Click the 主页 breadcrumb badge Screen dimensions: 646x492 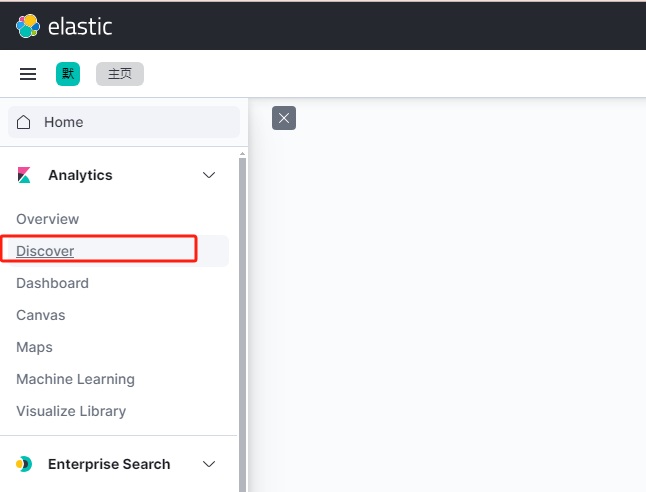(x=120, y=74)
